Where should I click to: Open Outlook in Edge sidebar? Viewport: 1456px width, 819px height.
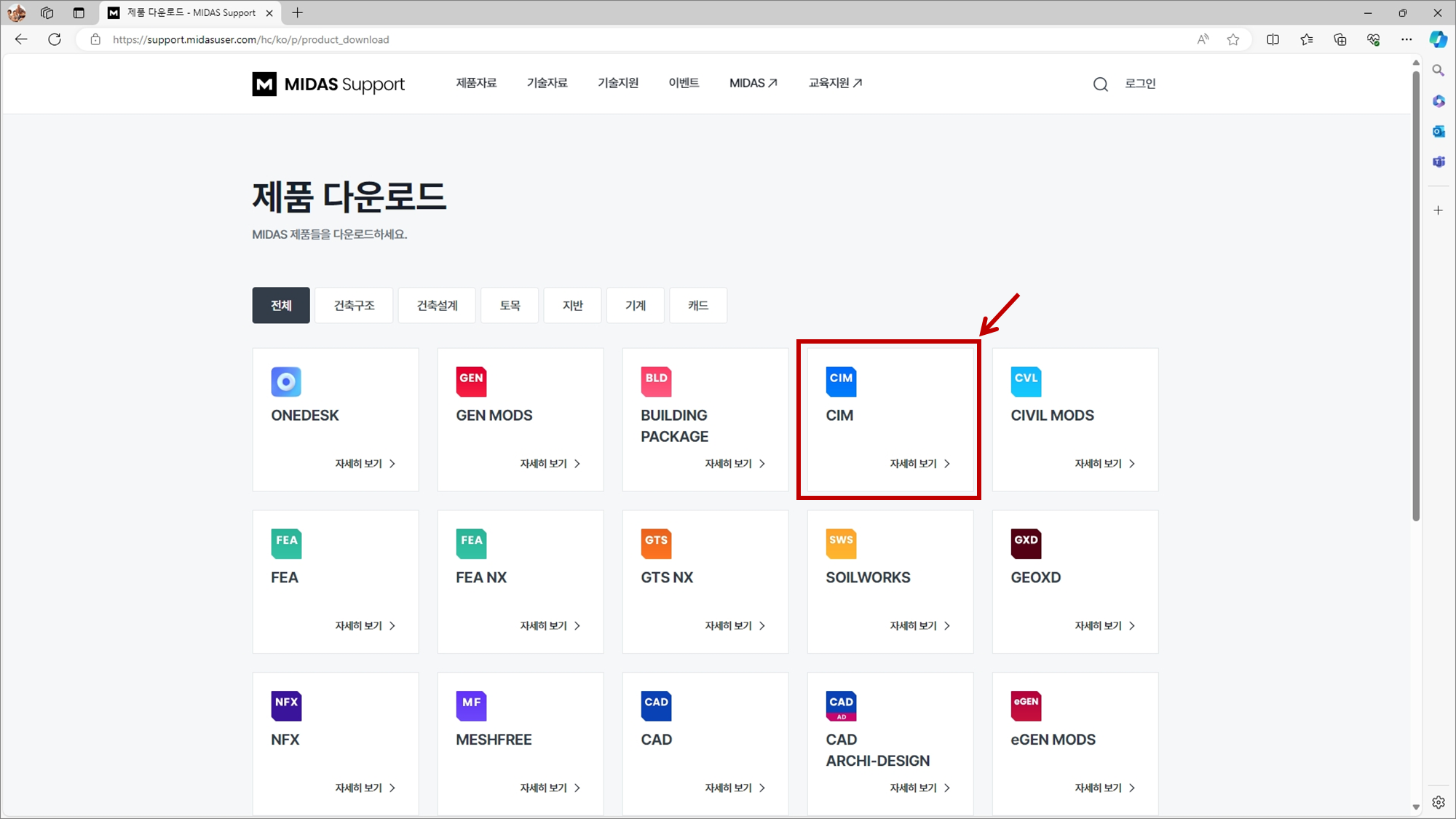pos(1439,132)
